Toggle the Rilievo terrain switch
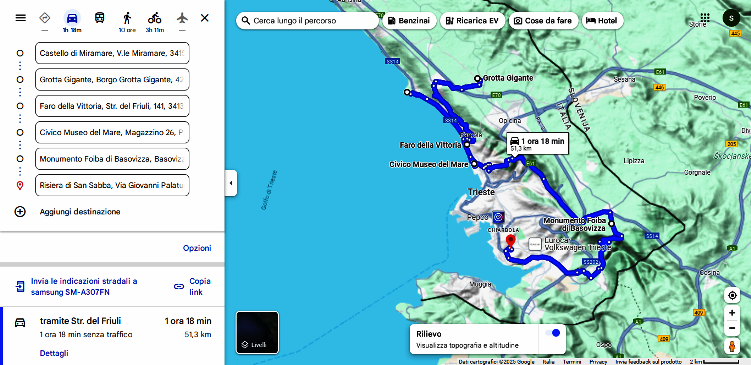 552,333
